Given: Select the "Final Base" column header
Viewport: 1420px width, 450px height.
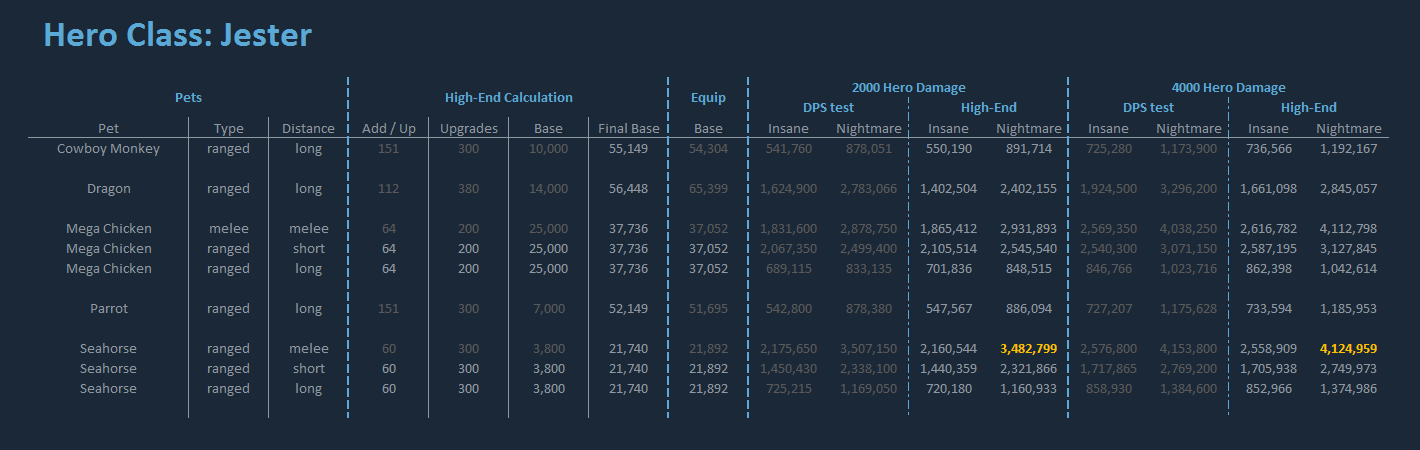Looking at the screenshot, I should [x=628, y=129].
